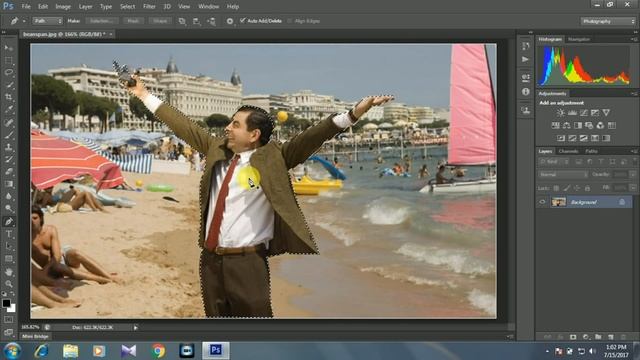This screenshot has width=640, height=360.
Task: Select the Crop tool
Action: pos(9,97)
